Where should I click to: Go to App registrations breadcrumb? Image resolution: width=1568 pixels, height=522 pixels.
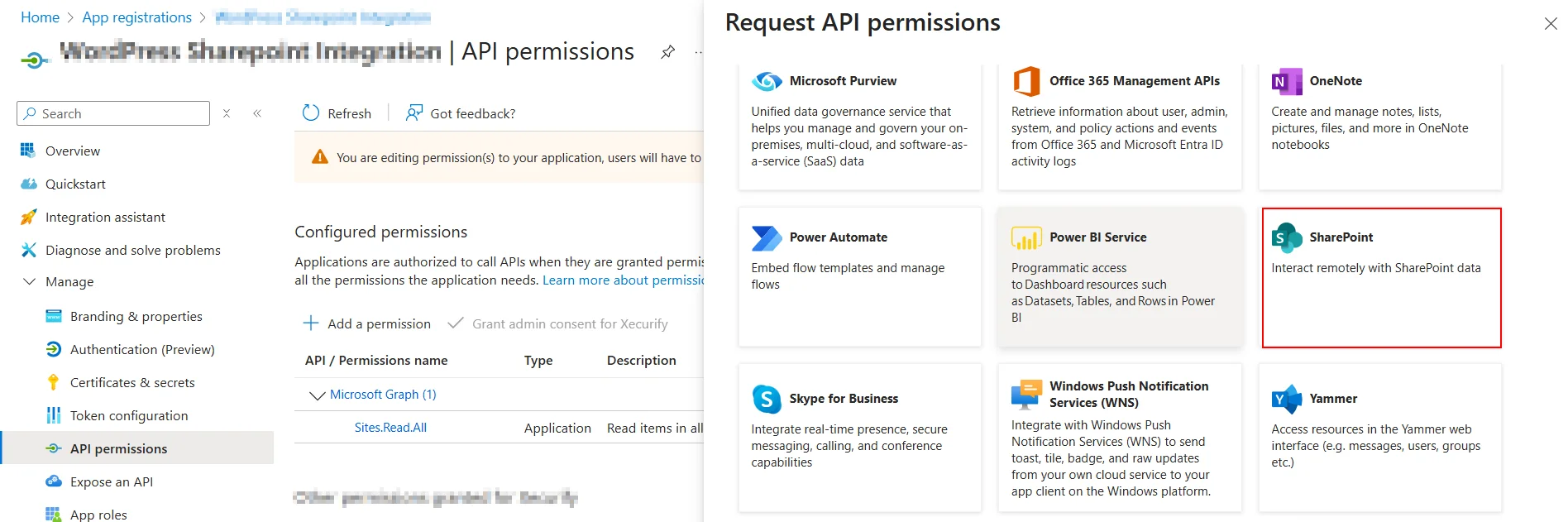click(137, 17)
